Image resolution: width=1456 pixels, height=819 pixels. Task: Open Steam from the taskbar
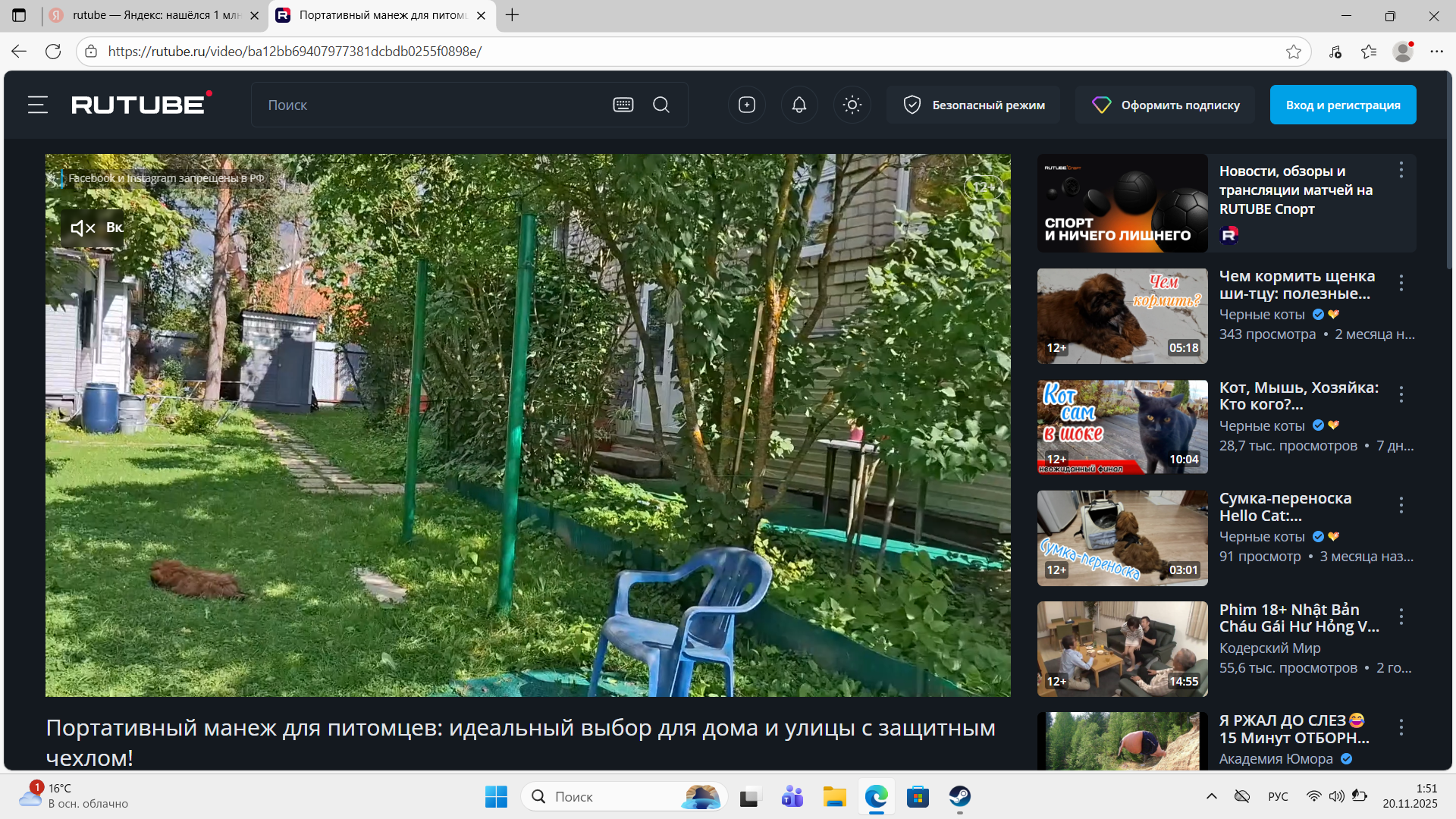(x=960, y=797)
